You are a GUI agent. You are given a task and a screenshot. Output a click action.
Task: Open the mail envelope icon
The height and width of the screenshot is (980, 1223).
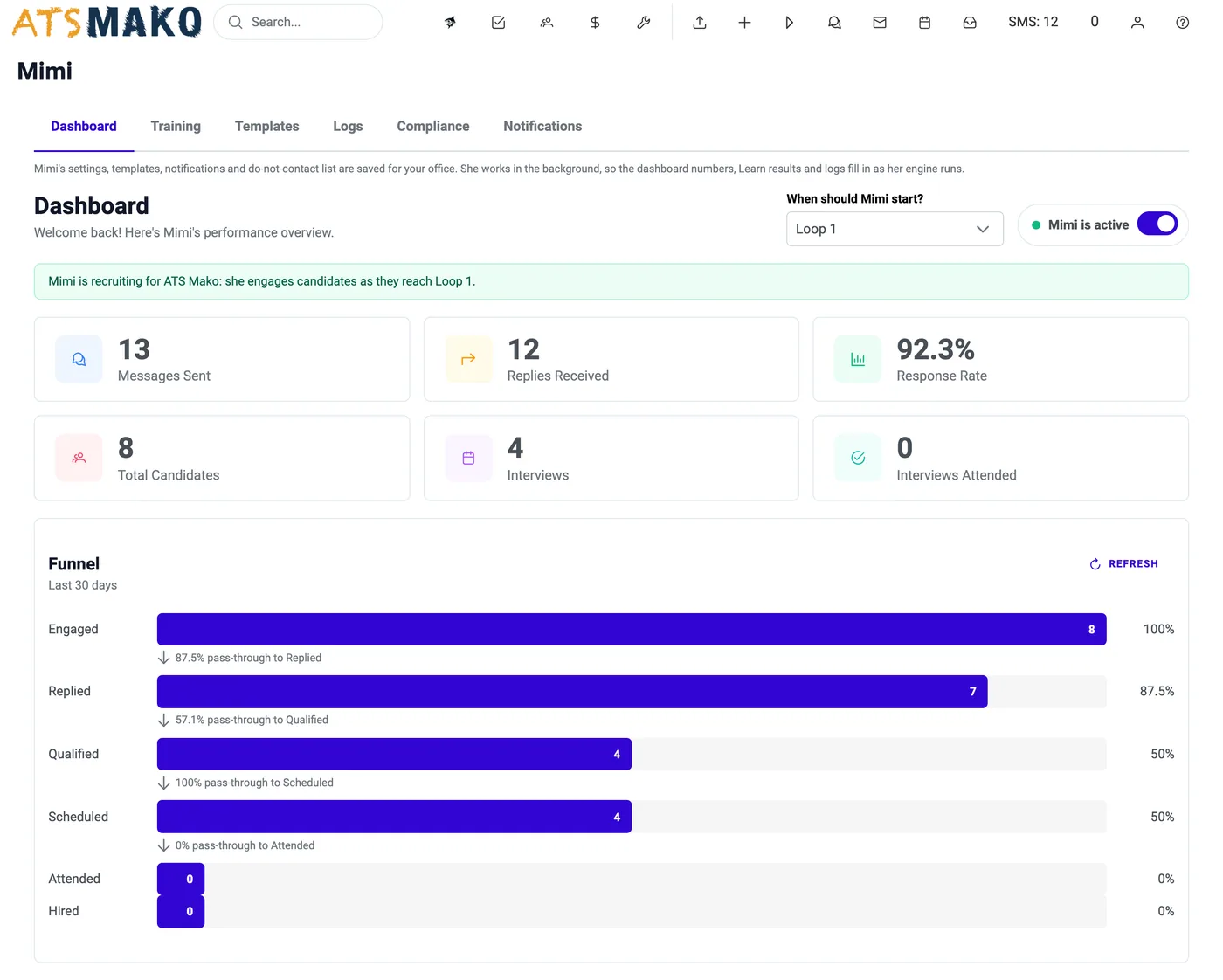tap(880, 23)
